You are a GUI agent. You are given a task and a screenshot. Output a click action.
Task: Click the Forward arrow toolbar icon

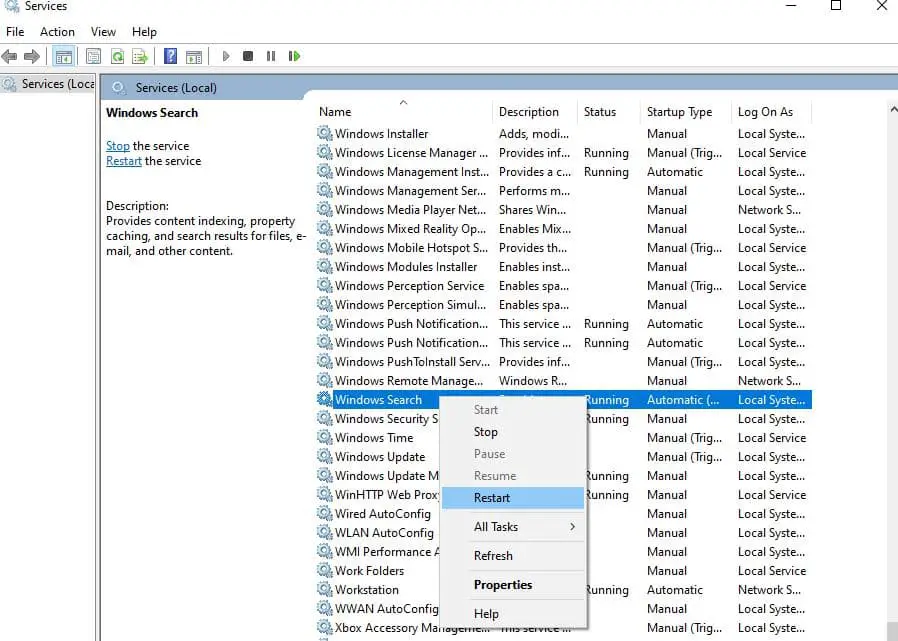tap(32, 56)
